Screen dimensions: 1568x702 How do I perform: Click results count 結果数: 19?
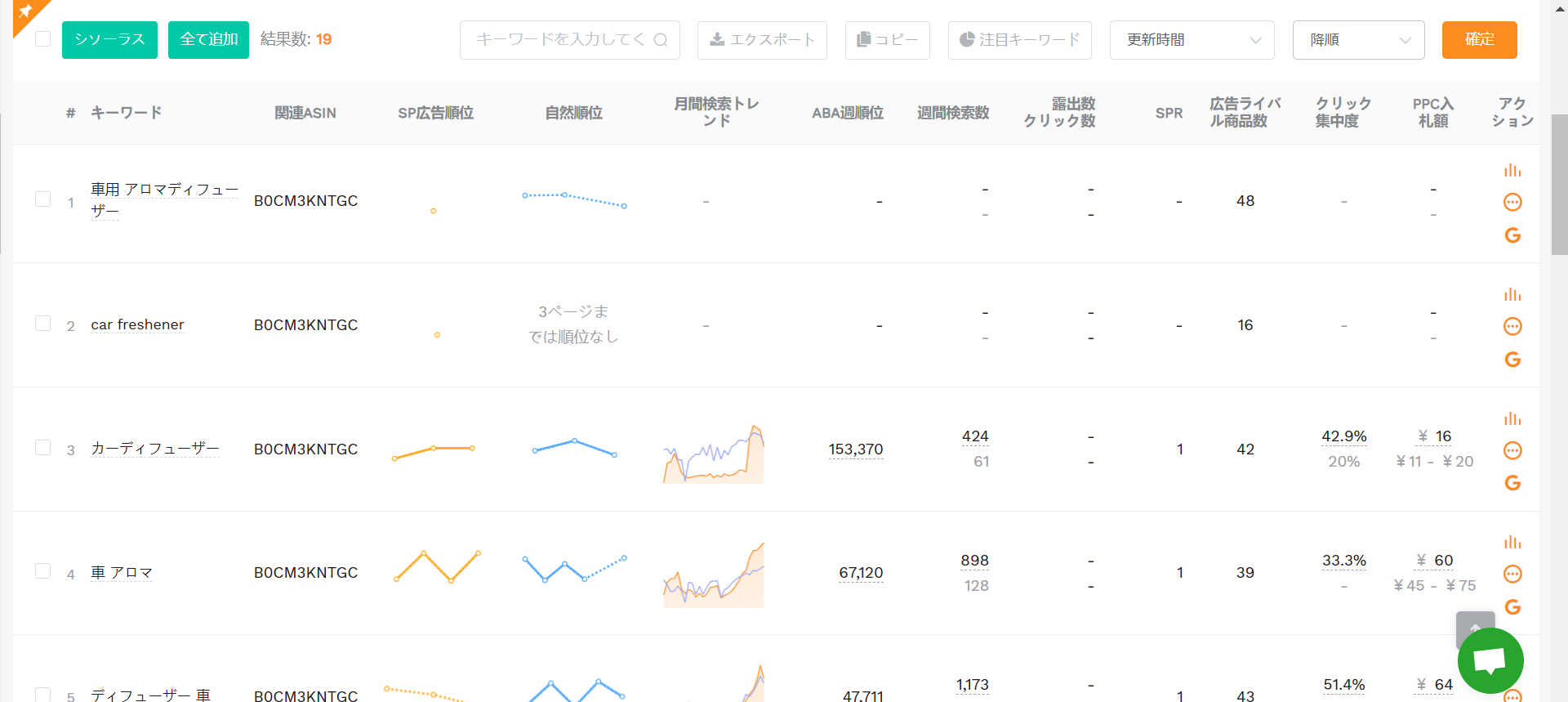296,39
